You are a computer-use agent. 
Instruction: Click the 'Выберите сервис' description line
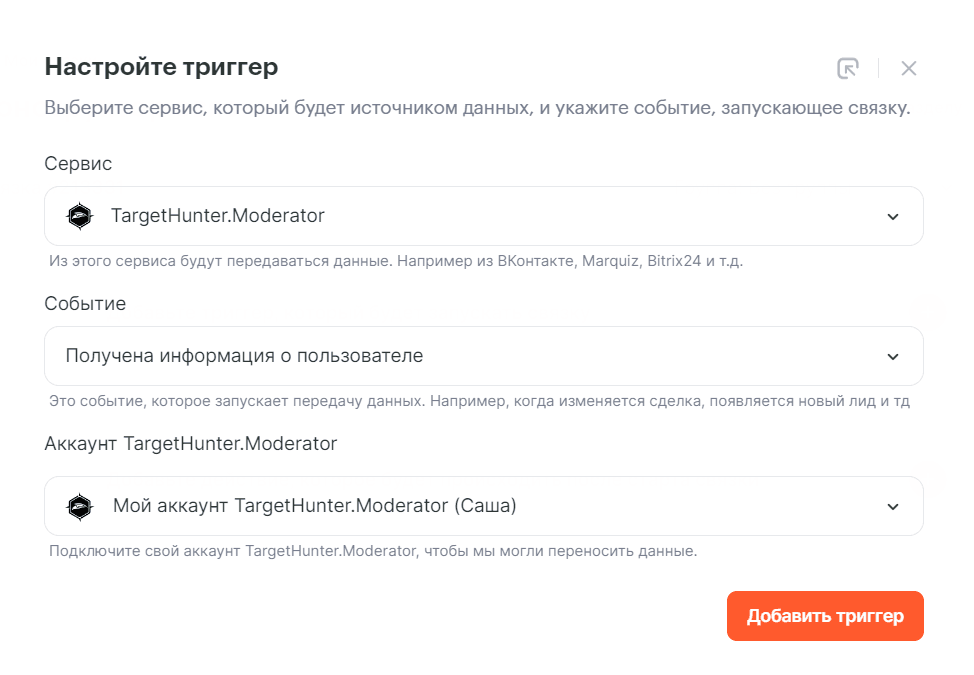477,108
